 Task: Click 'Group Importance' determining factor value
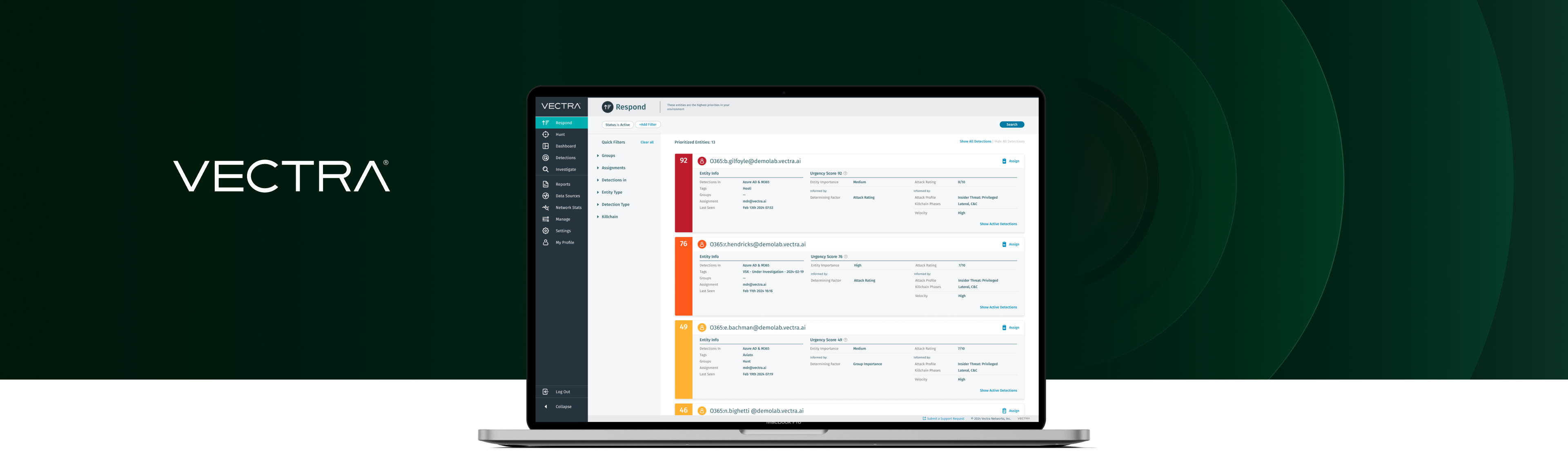(867, 364)
